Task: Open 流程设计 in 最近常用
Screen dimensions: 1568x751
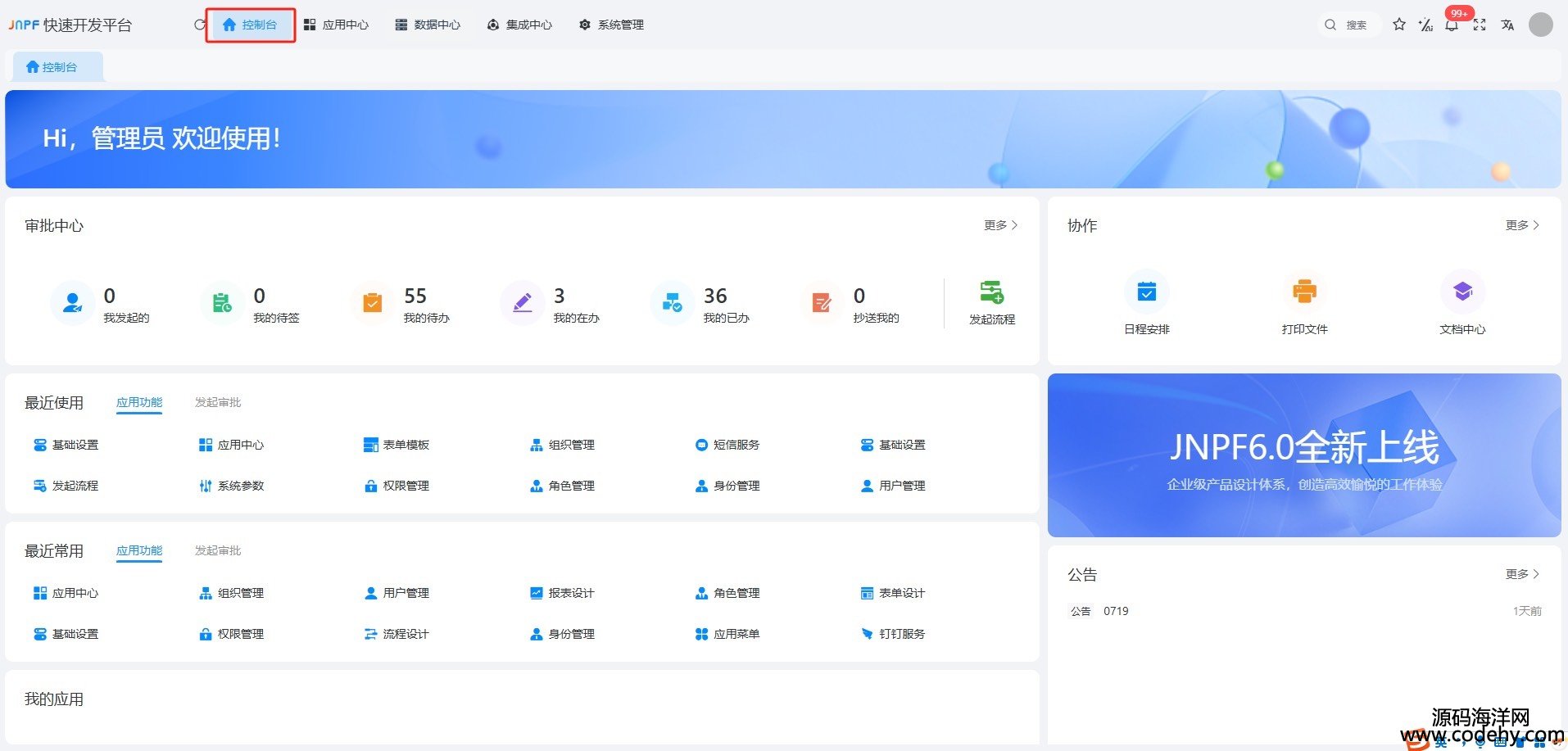Action: (397, 634)
